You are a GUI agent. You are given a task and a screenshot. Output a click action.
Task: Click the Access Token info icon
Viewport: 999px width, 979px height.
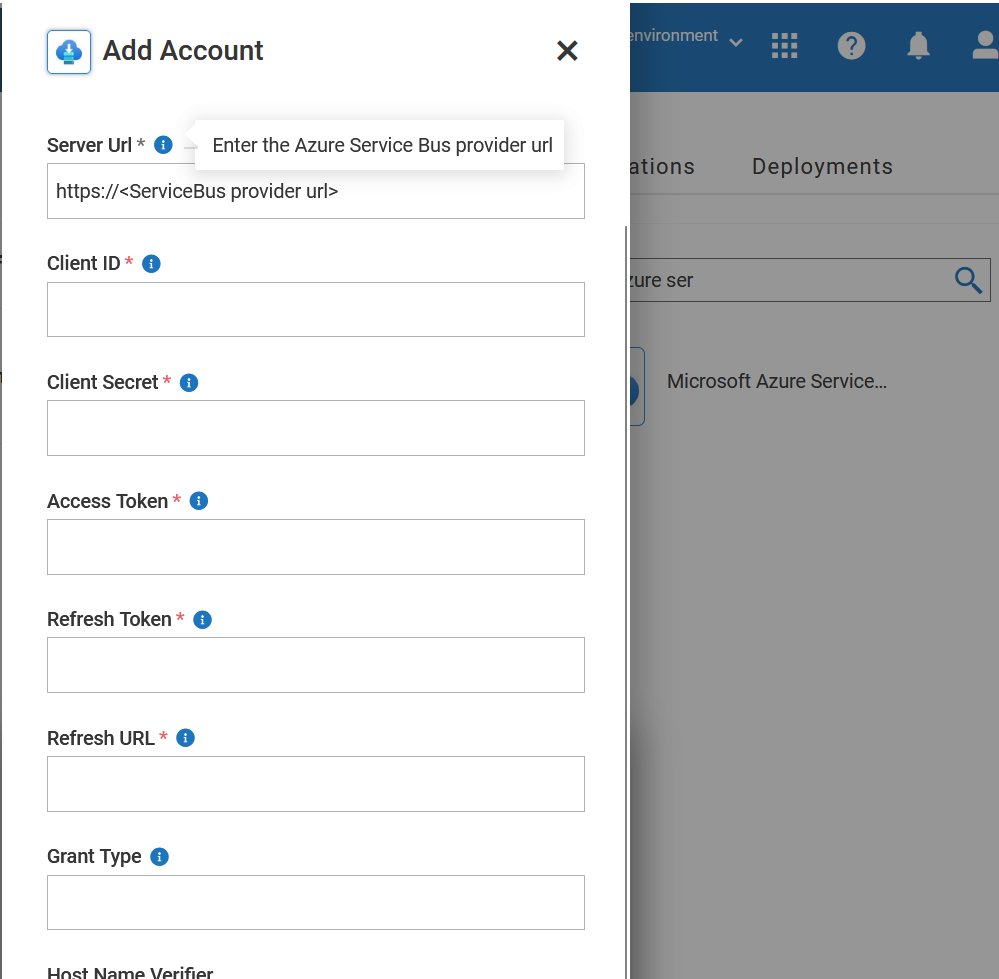(198, 500)
